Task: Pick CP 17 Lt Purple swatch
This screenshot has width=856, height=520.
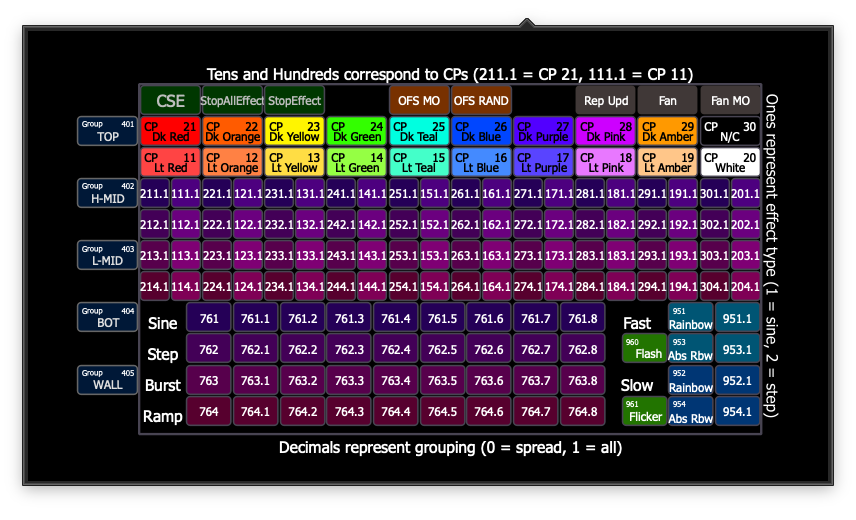Action: point(543,163)
